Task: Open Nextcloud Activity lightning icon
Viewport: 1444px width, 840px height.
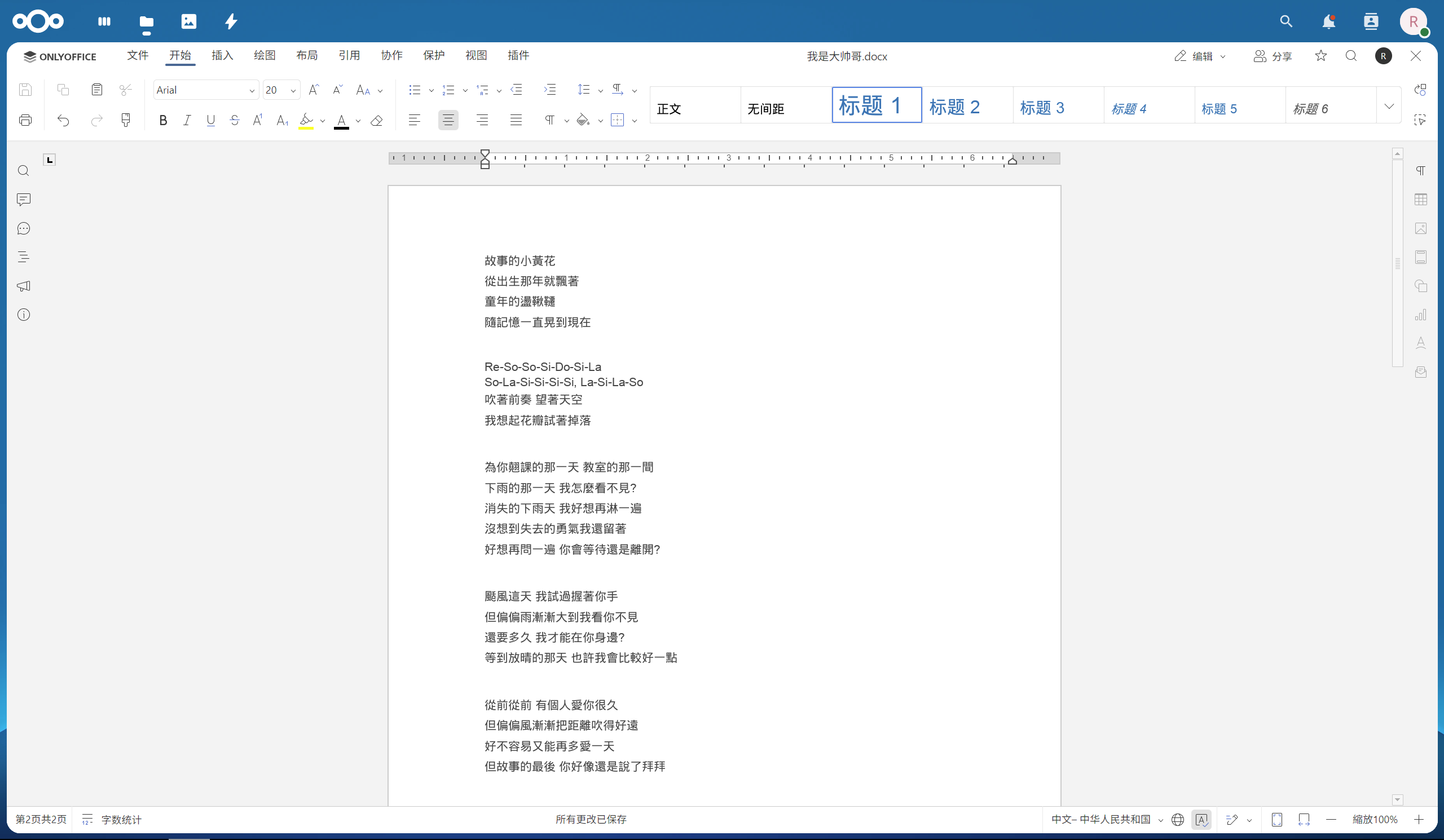Action: click(231, 22)
